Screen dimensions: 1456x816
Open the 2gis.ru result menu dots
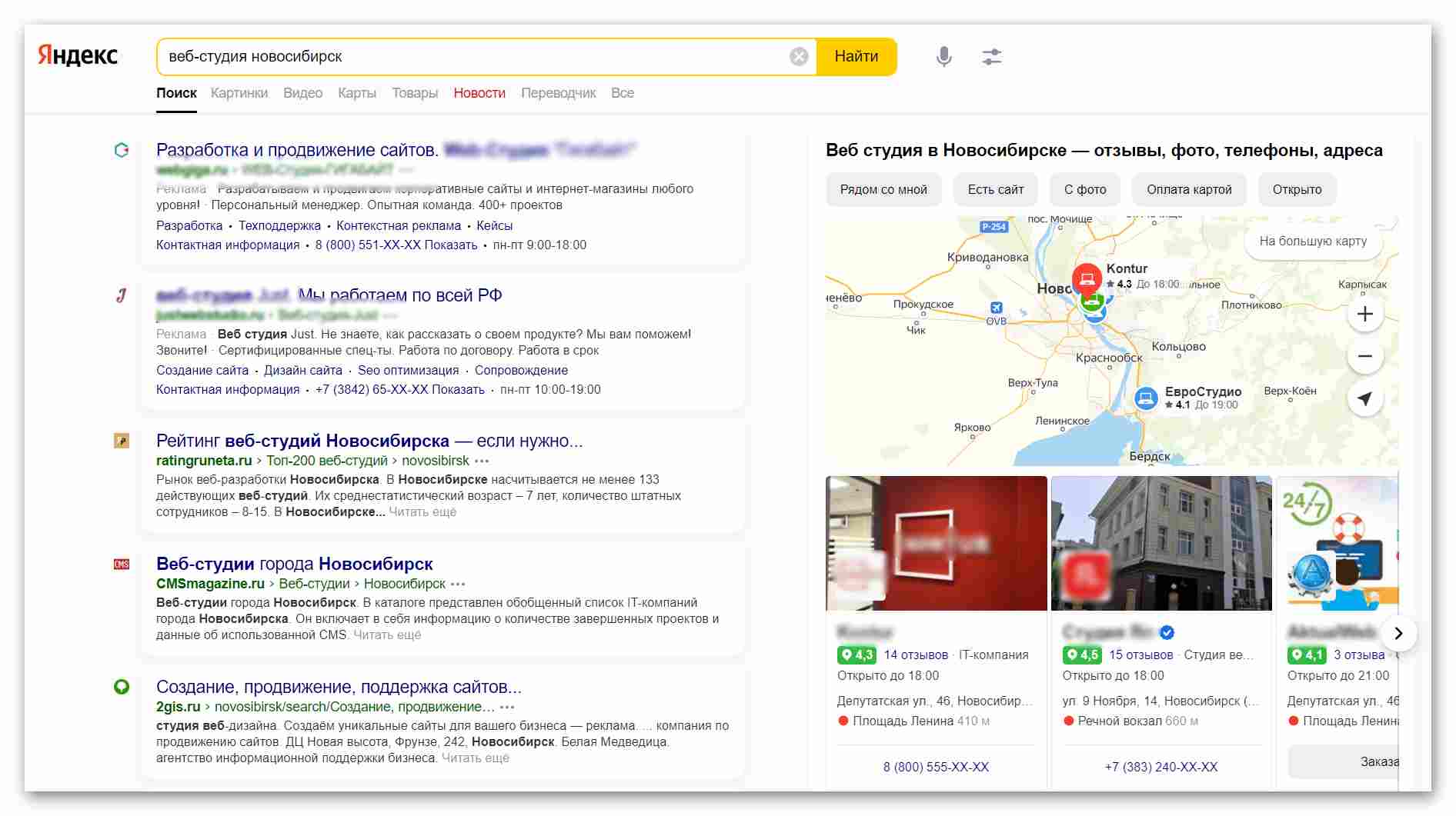click(x=507, y=707)
